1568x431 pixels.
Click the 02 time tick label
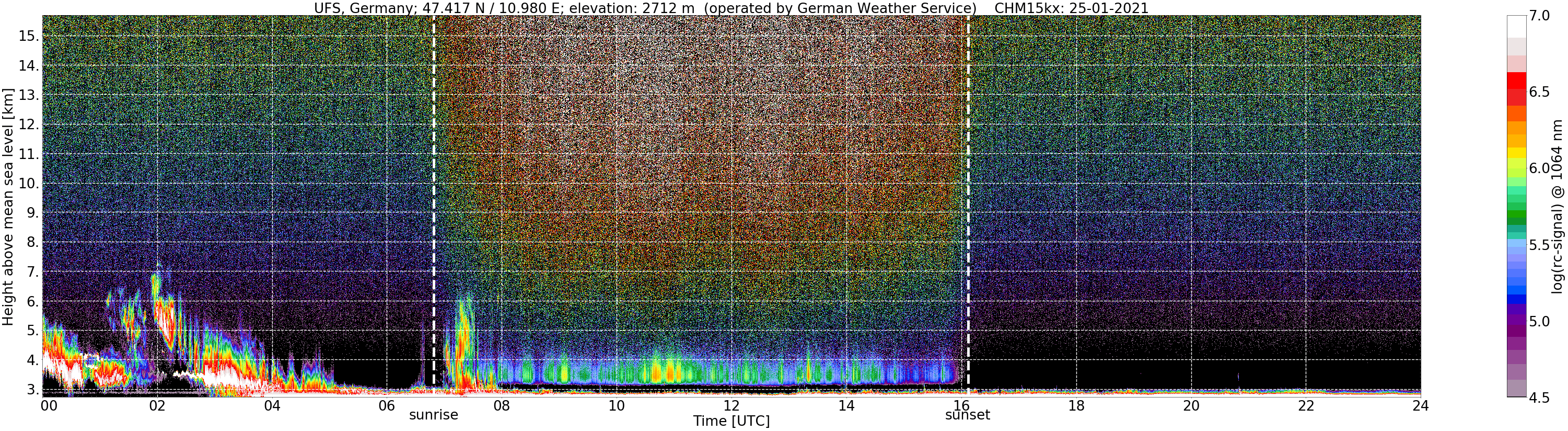157,406
